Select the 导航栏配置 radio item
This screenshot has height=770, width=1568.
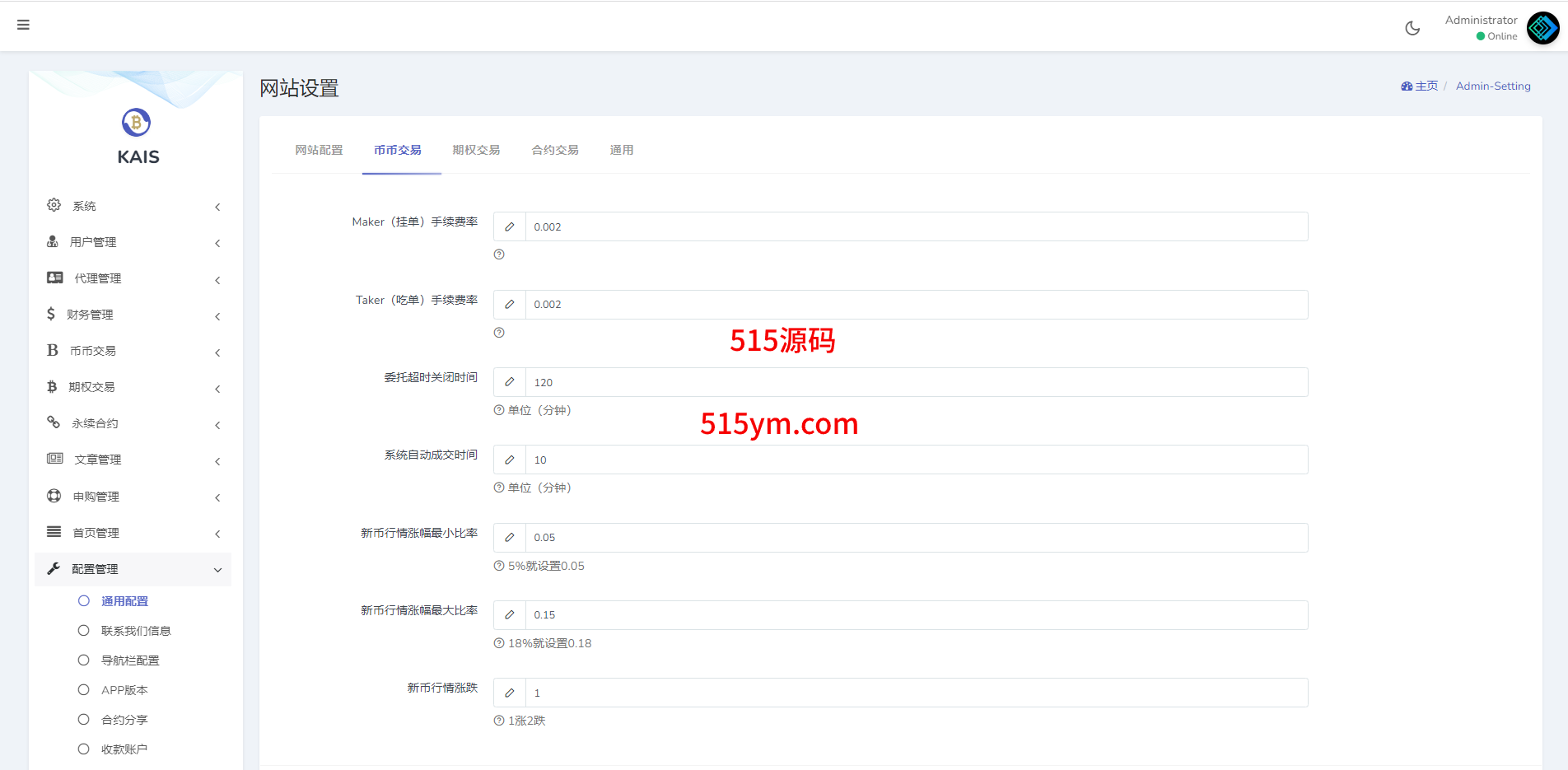pos(84,660)
